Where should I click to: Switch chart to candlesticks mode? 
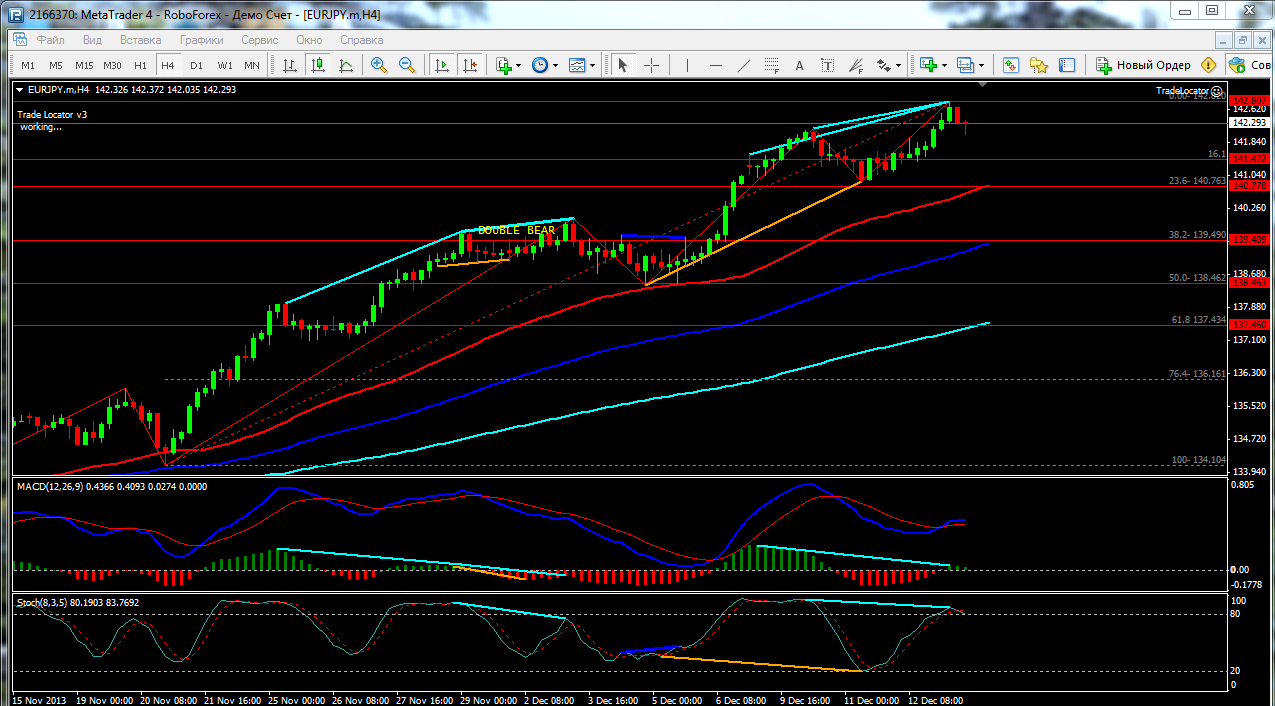pos(318,65)
